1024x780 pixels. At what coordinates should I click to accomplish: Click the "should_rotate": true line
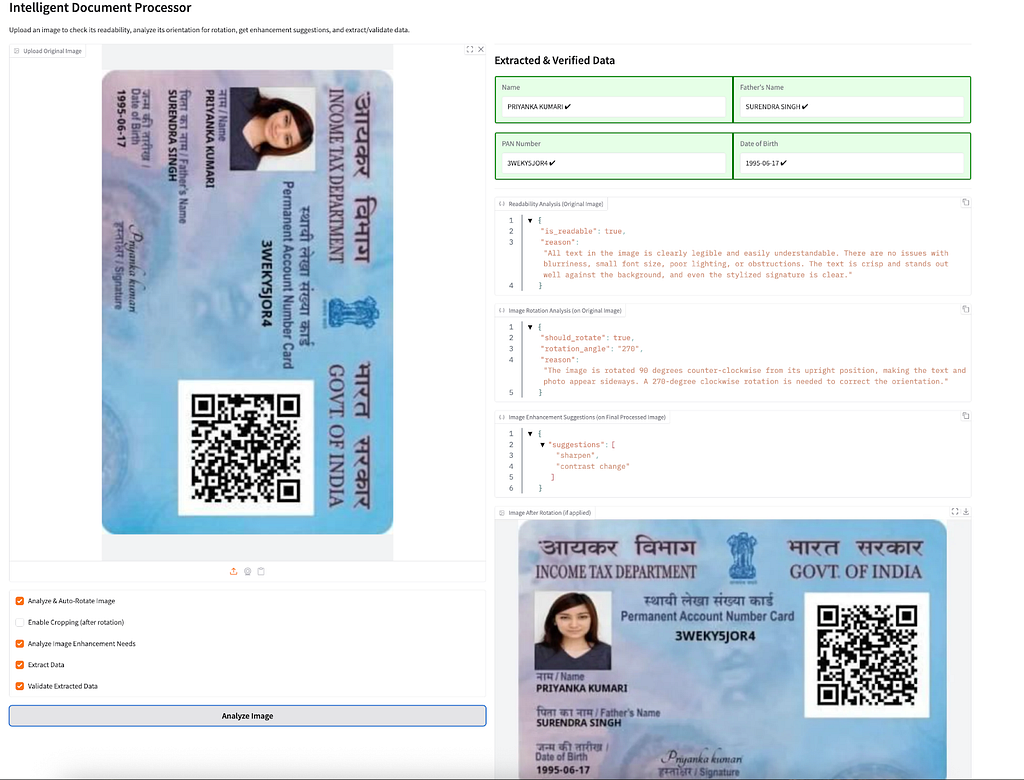(587, 338)
